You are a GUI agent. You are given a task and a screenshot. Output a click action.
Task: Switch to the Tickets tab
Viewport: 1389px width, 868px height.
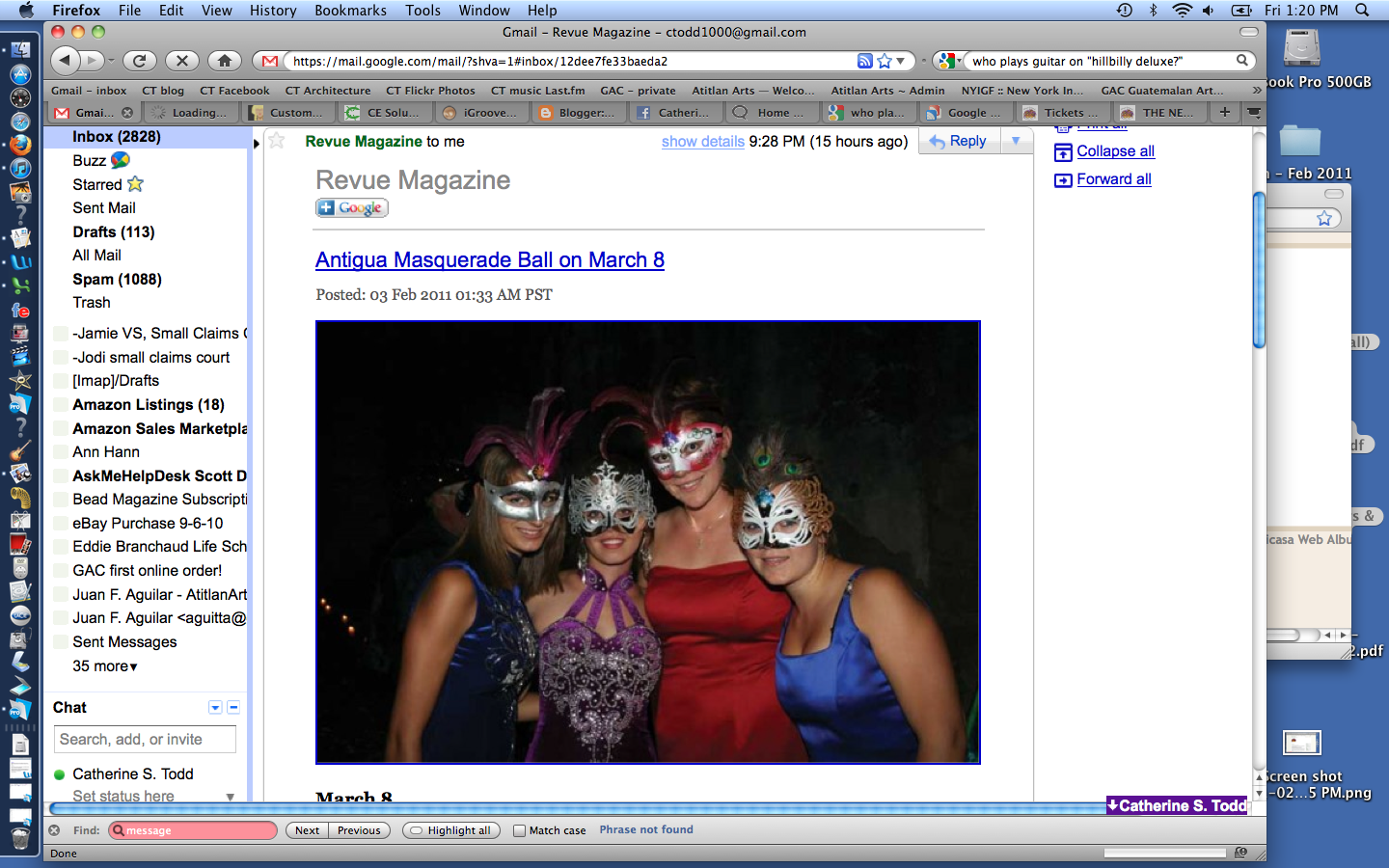1061,113
